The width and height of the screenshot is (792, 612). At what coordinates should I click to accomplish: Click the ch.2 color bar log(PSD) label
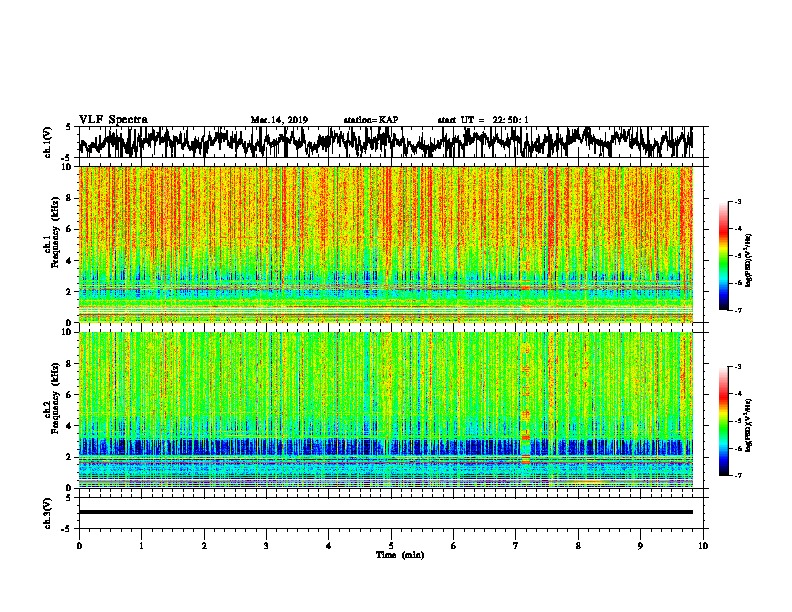pyautogui.click(x=749, y=425)
